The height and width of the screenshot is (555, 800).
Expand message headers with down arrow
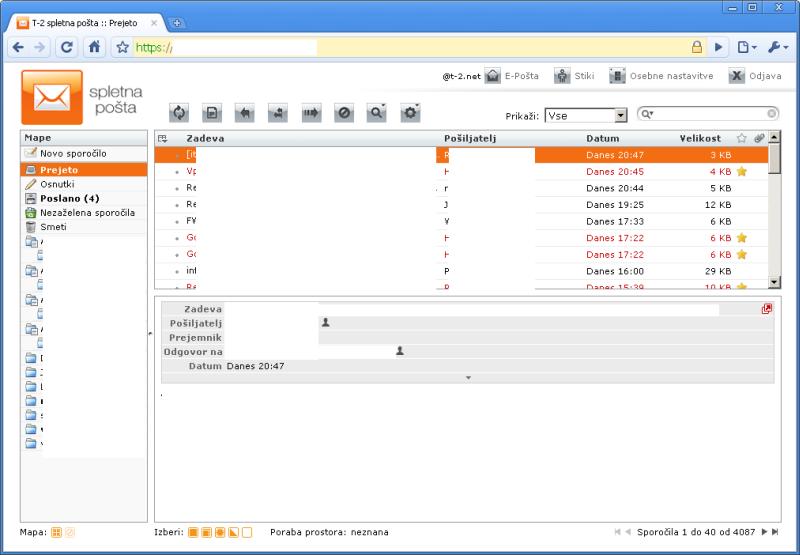coord(467,378)
